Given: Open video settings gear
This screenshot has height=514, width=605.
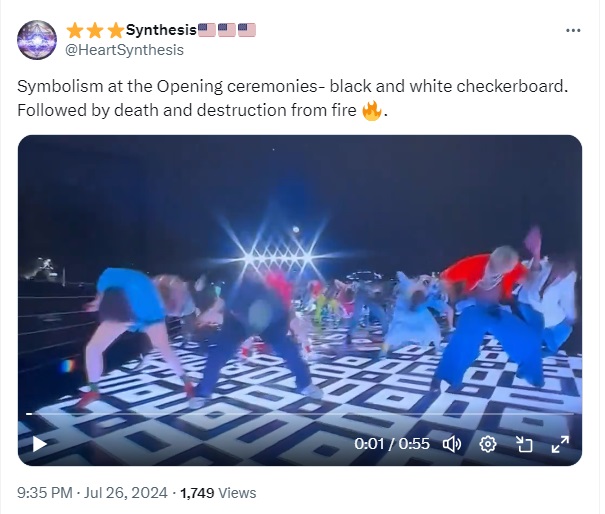Looking at the screenshot, I should [488, 444].
